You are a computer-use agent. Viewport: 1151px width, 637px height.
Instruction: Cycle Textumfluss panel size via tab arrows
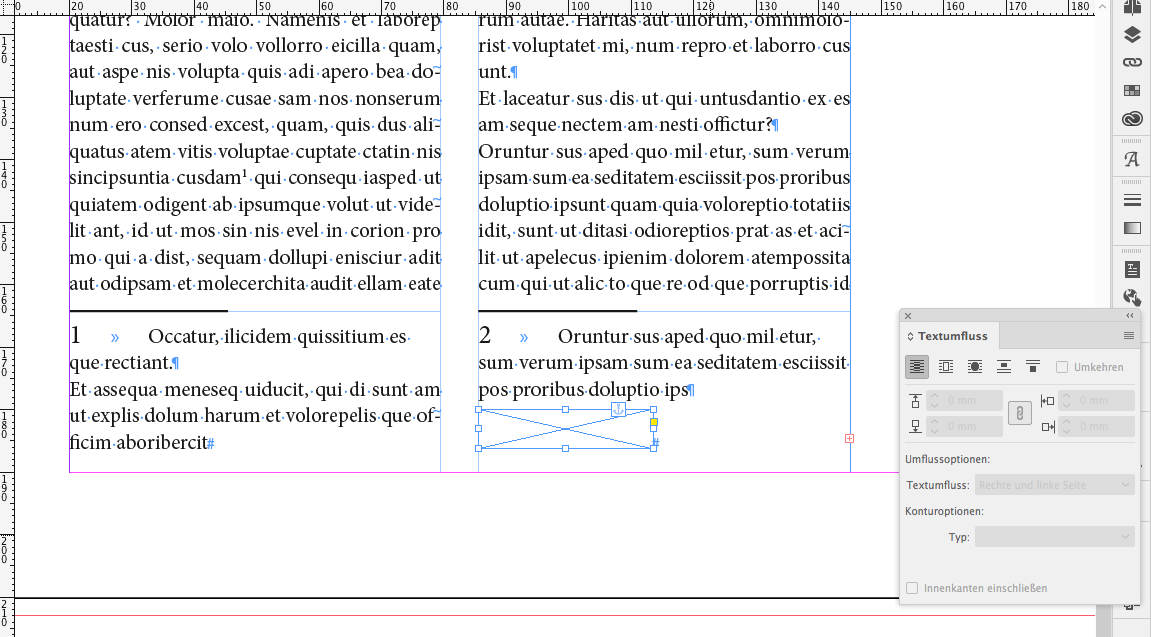pos(910,336)
